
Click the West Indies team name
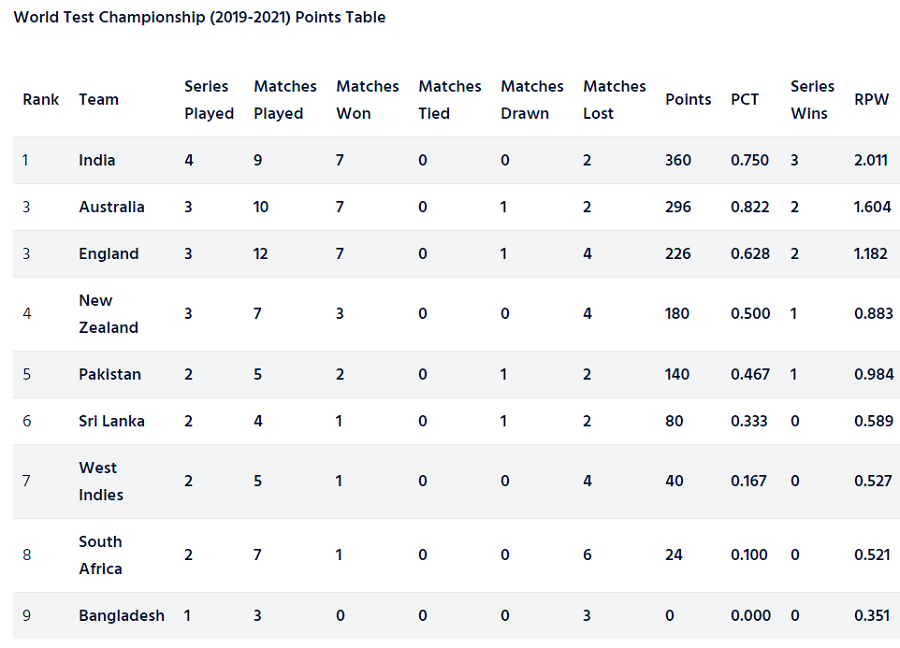point(100,481)
